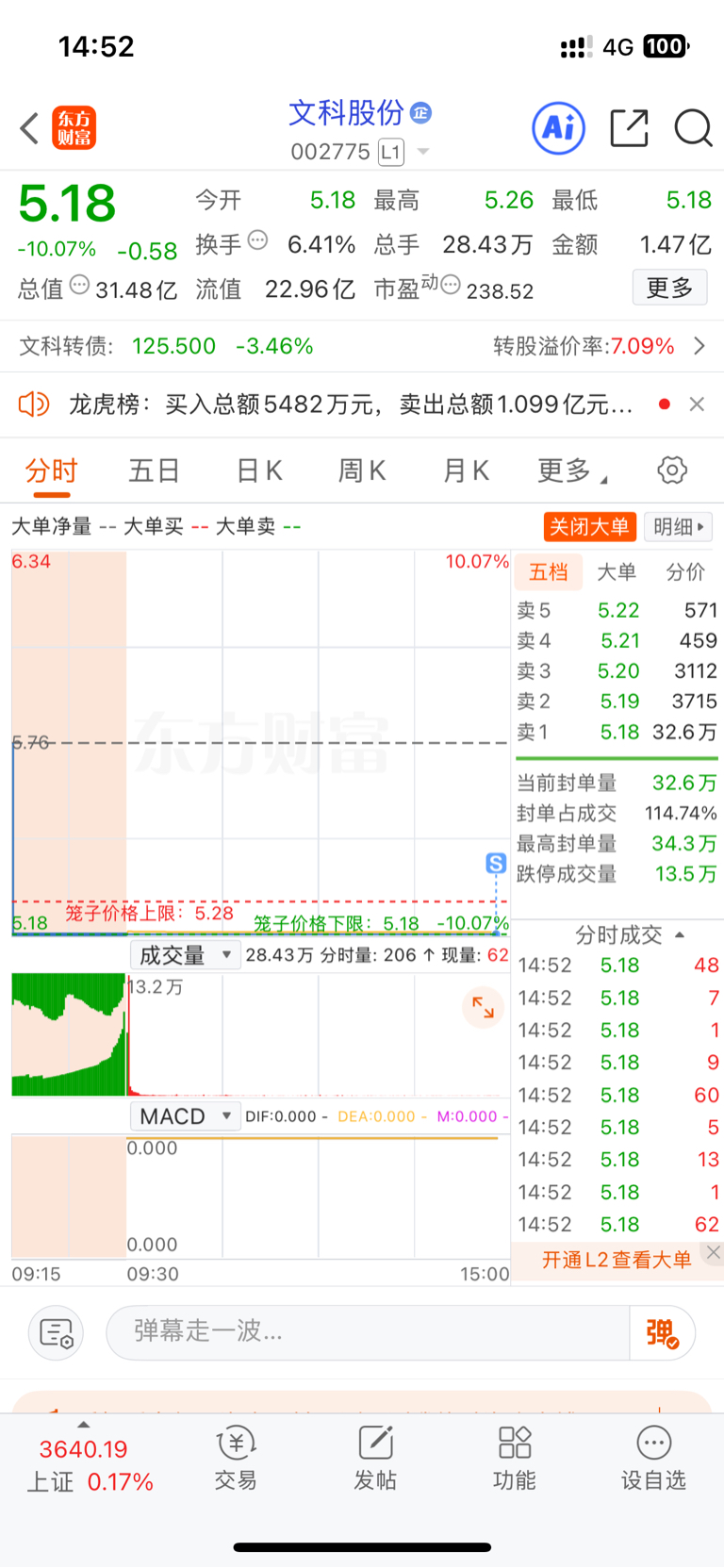Dismiss the 龙虎榜 news banner
This screenshot has width=724, height=1568.
(697, 404)
